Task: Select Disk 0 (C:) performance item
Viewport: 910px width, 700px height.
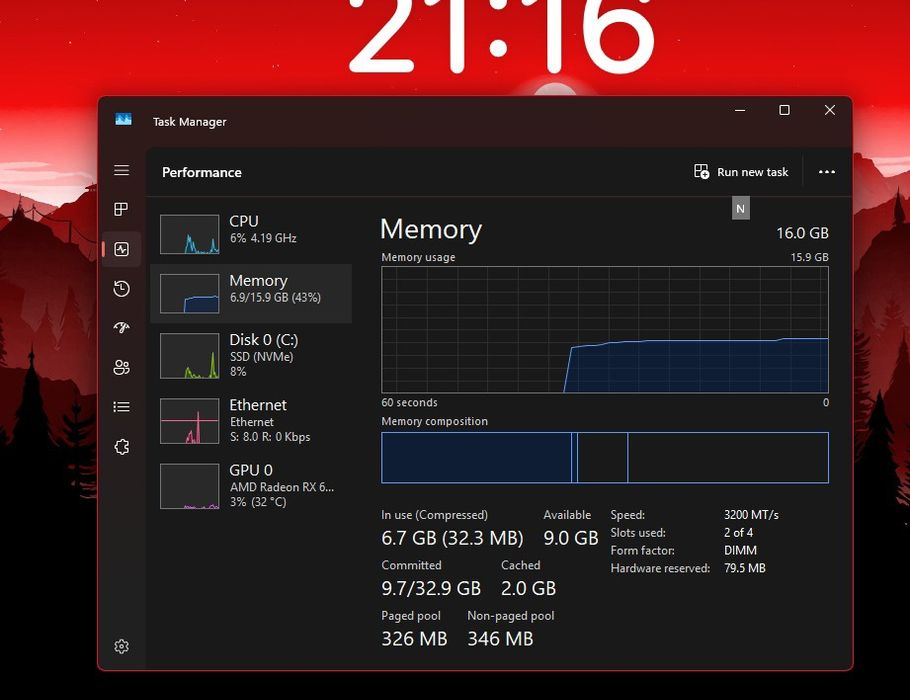Action: (x=251, y=355)
